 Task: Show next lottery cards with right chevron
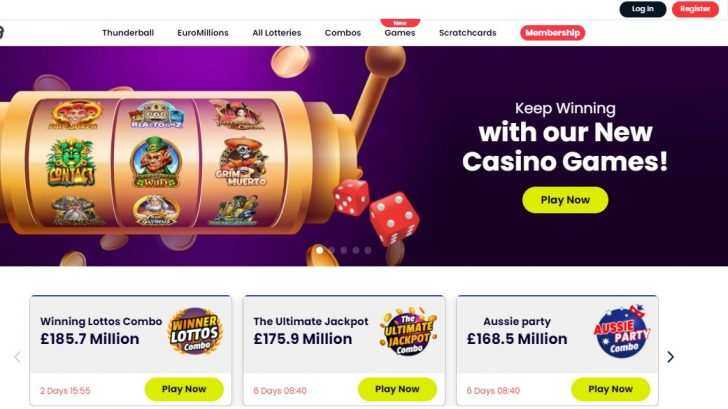(x=670, y=357)
